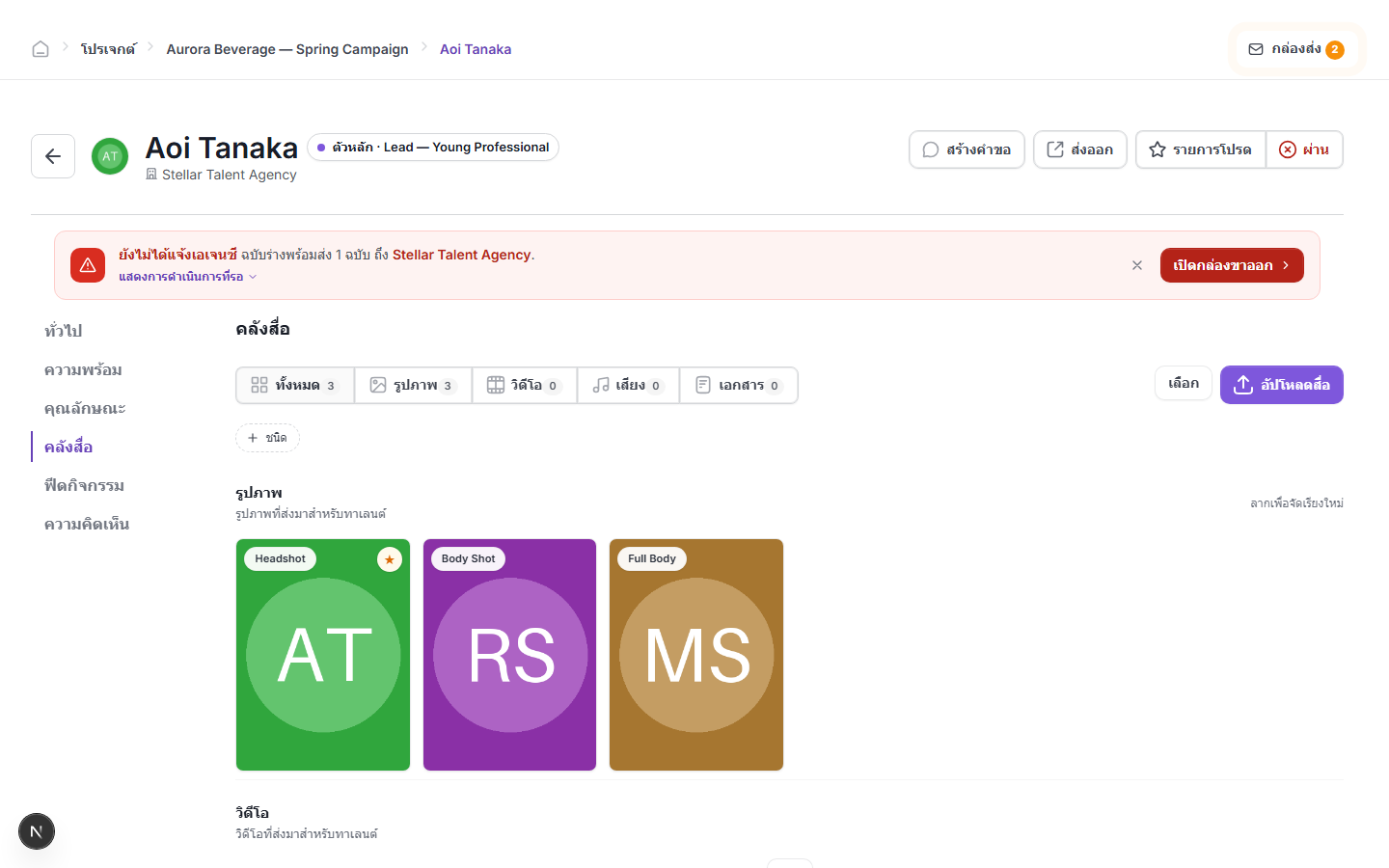Go to home via house icon

[41, 49]
